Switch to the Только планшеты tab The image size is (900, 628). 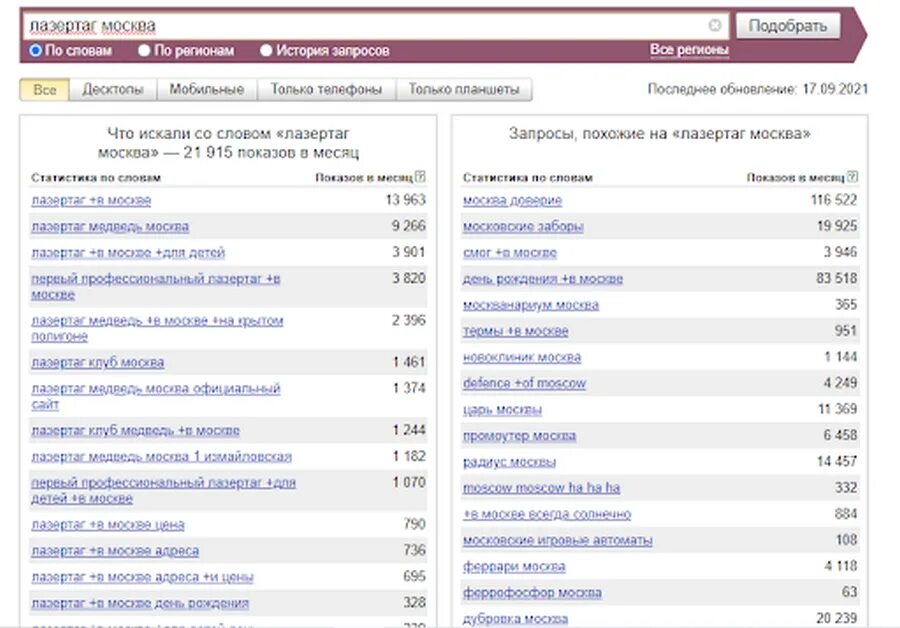coord(464,90)
